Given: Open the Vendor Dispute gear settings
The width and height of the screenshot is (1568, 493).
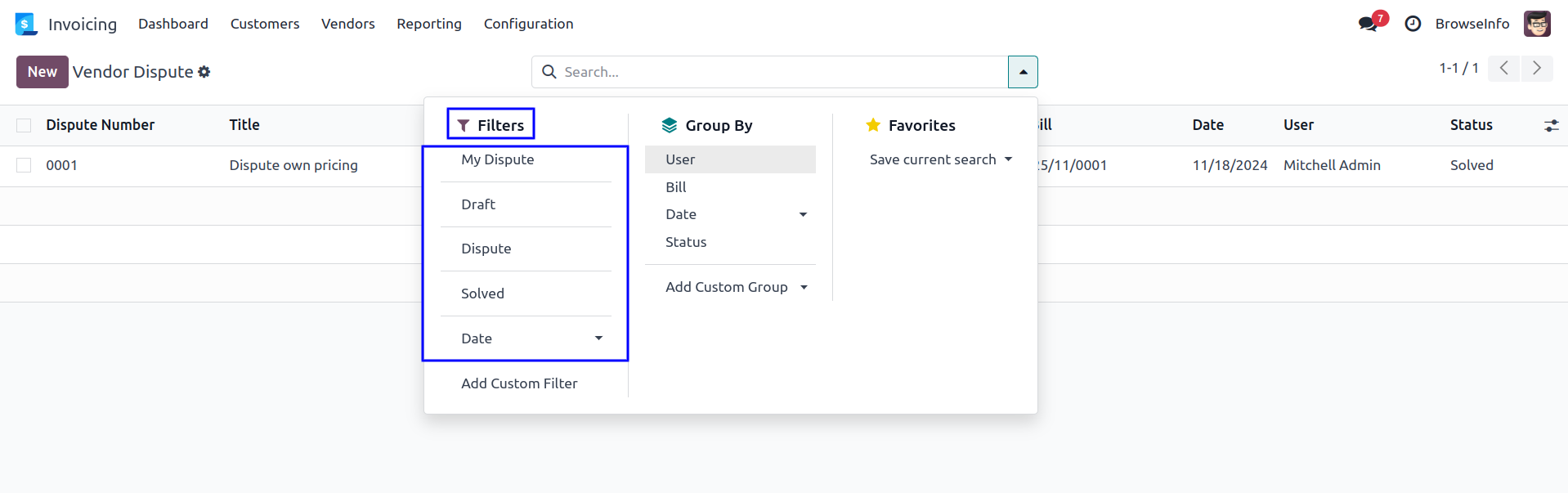Looking at the screenshot, I should 204,72.
